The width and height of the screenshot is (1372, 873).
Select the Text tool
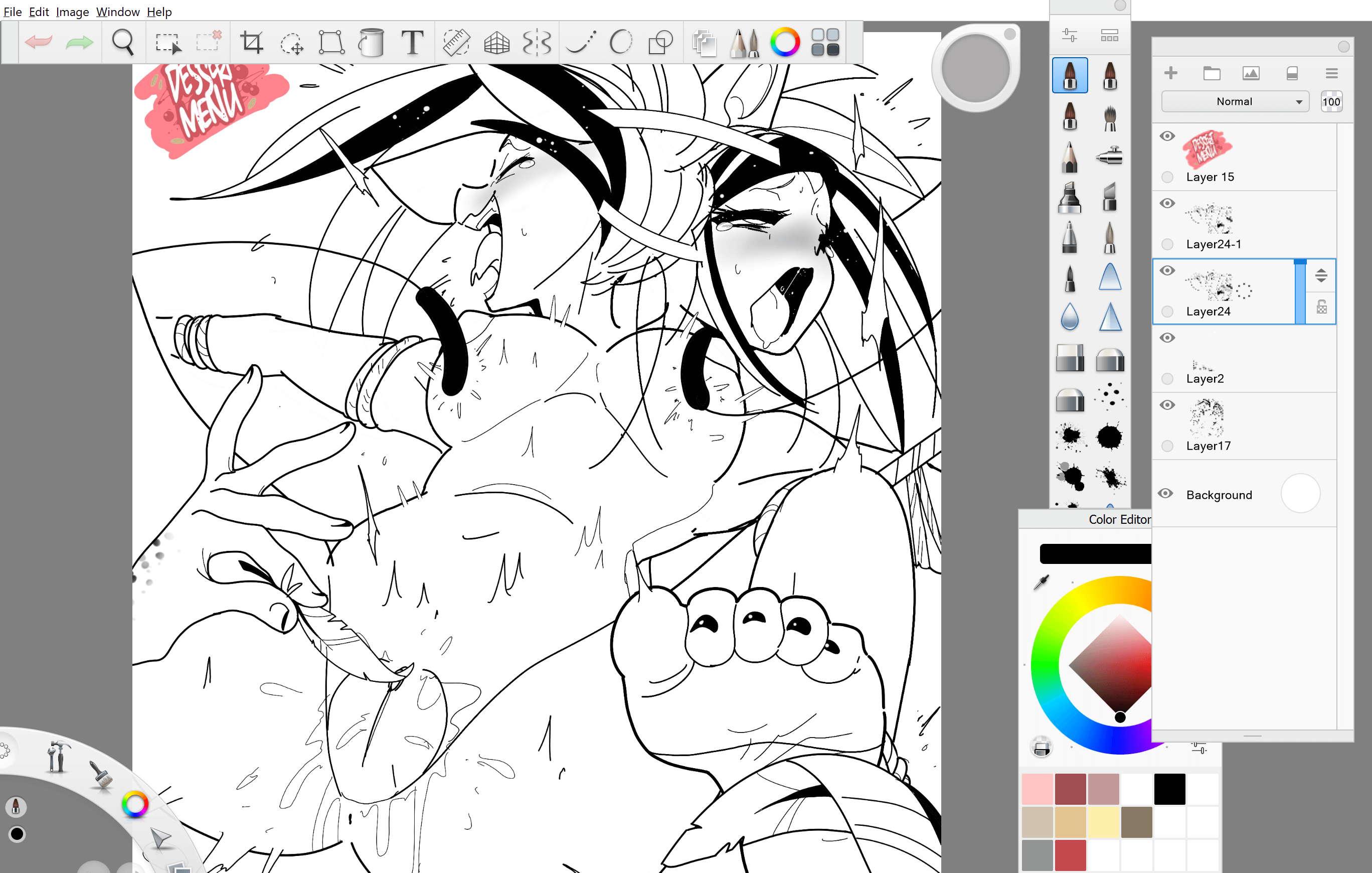tap(412, 43)
